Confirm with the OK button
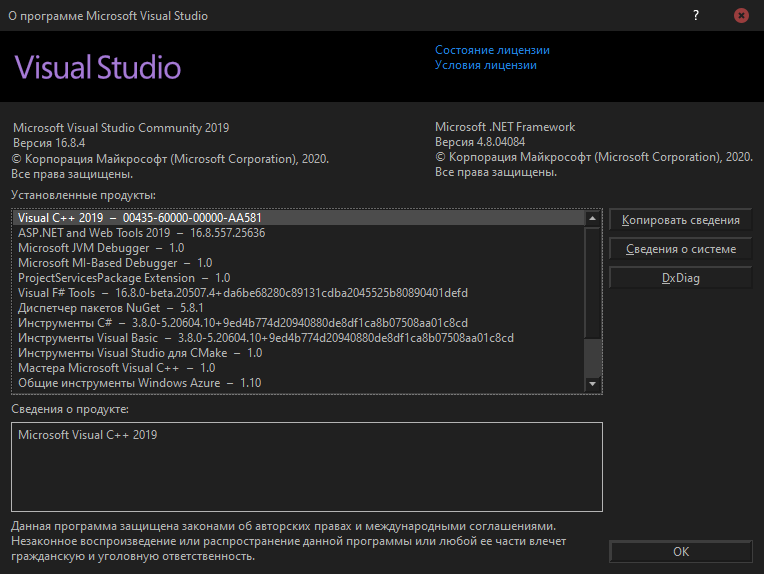Viewport: 764px width, 574px height. pyautogui.click(x=681, y=552)
